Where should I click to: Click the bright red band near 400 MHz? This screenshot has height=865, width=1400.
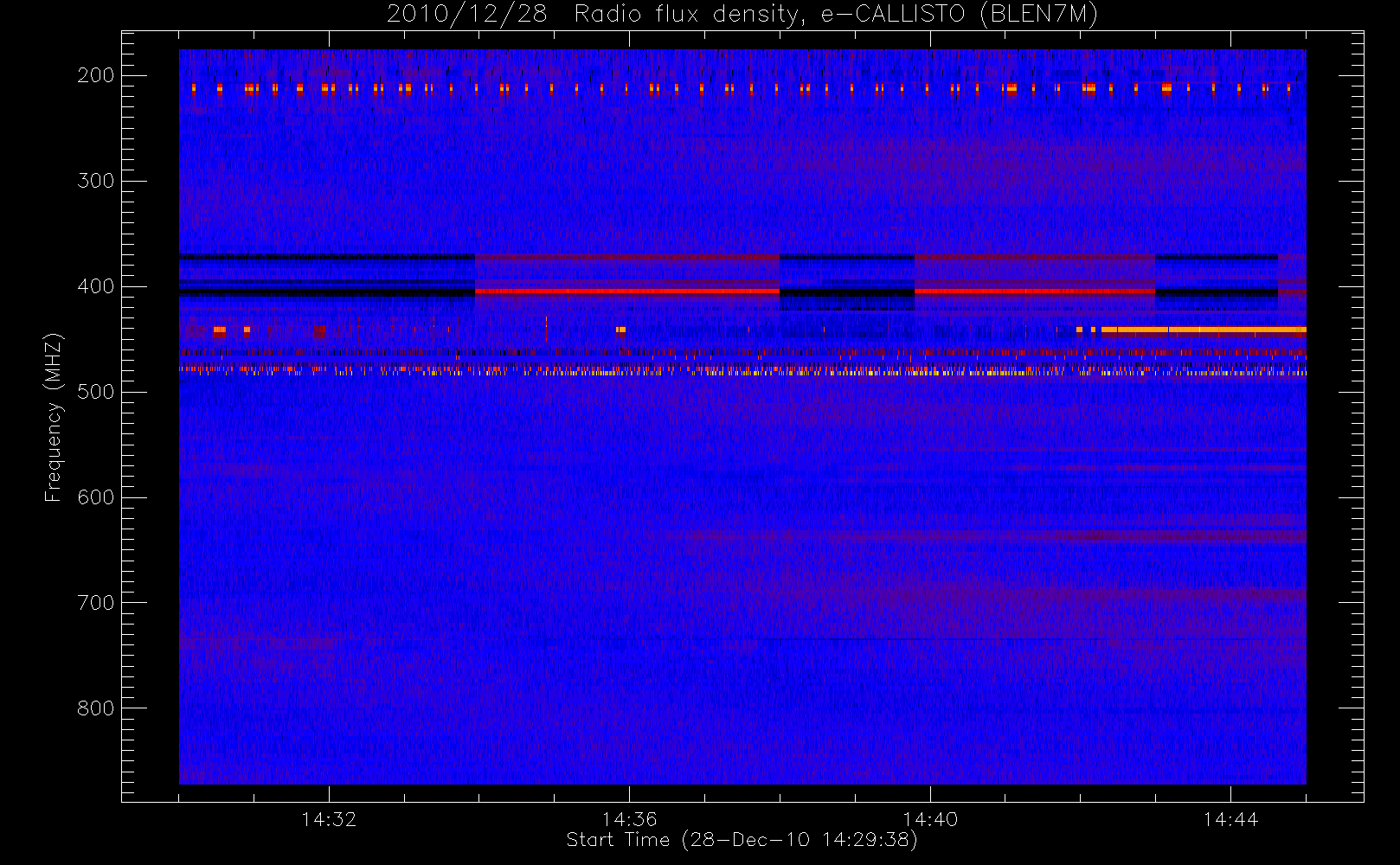[627, 292]
